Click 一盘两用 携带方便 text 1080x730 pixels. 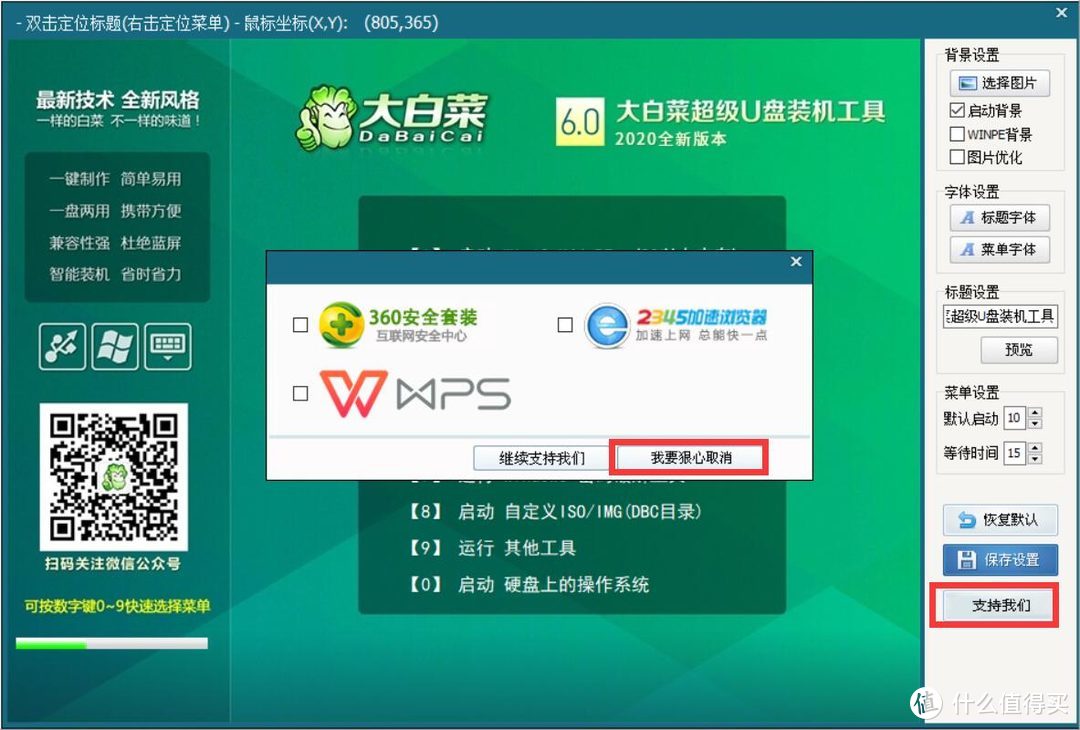point(115,211)
